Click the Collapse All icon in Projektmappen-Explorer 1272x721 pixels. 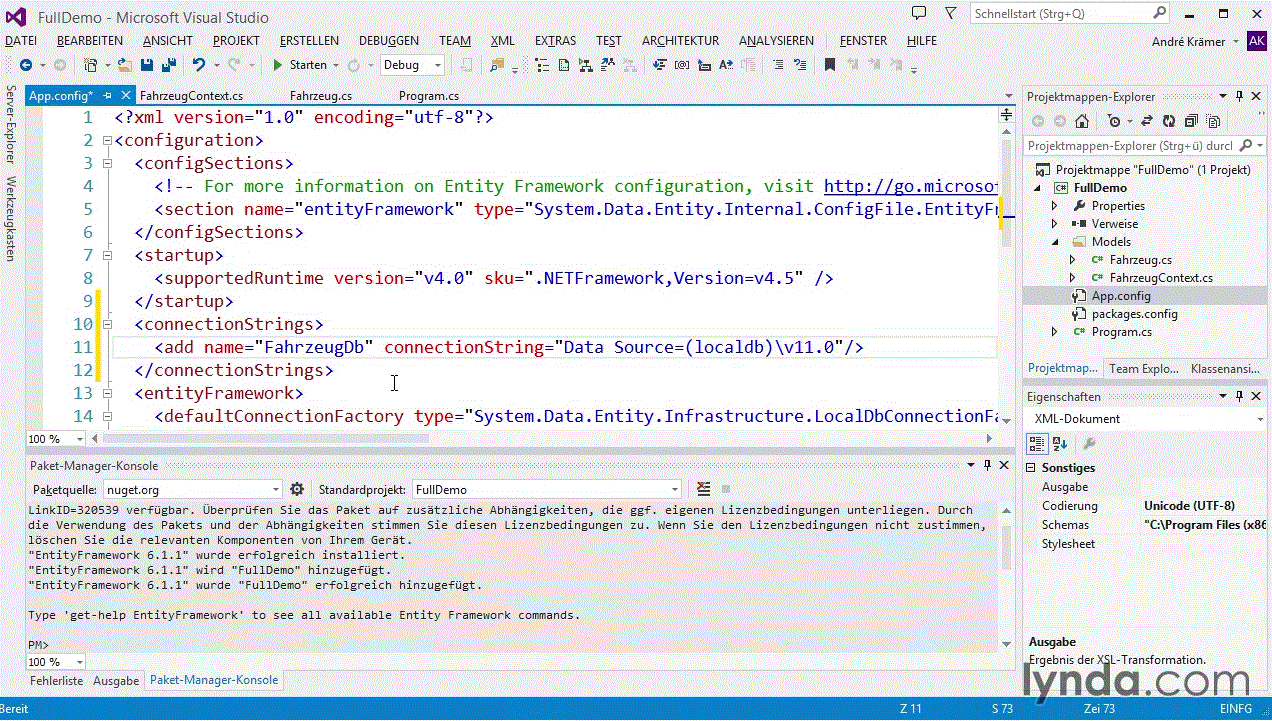pyautogui.click(x=1191, y=121)
